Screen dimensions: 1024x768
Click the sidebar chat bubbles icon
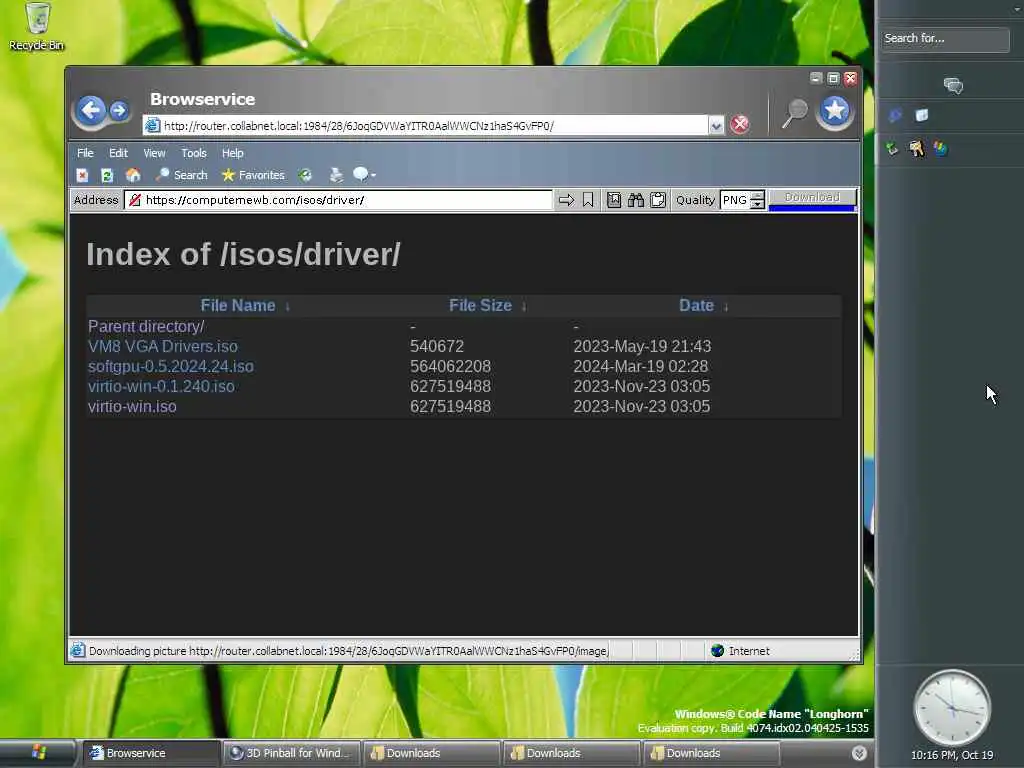(x=953, y=85)
